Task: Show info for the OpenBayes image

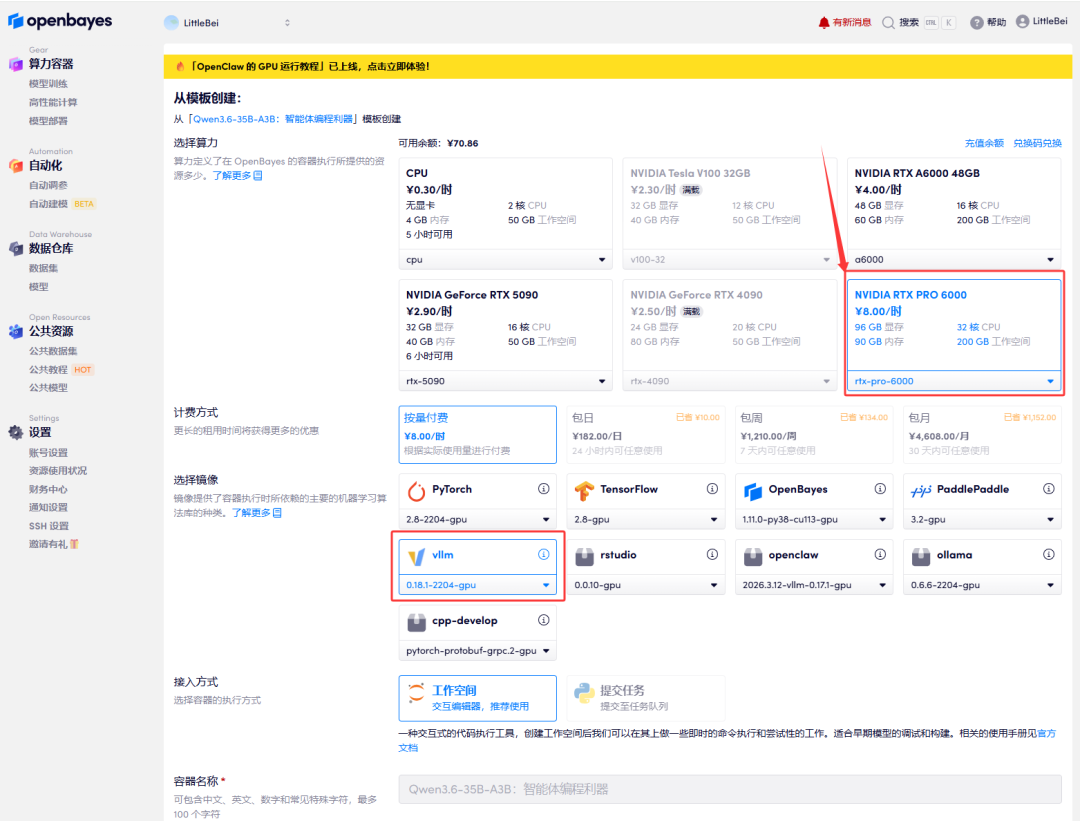Action: [880, 489]
